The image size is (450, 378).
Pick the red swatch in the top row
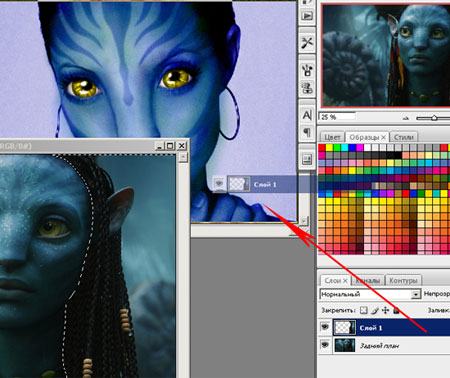click(x=322, y=147)
